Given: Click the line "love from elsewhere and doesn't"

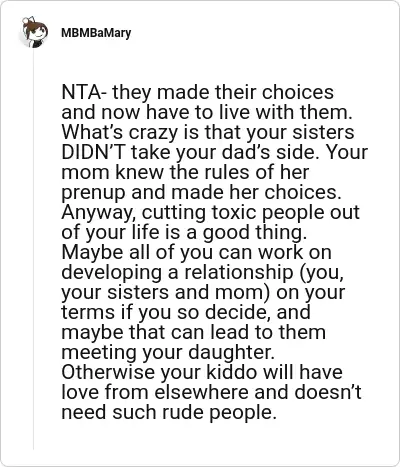Looking at the screenshot, I should (x=211, y=392).
